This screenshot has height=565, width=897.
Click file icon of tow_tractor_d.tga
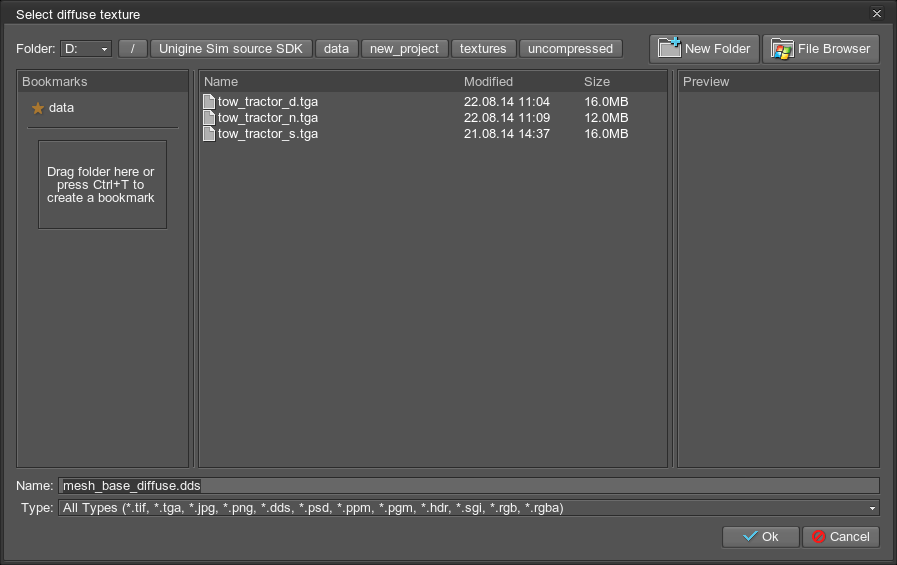(209, 102)
